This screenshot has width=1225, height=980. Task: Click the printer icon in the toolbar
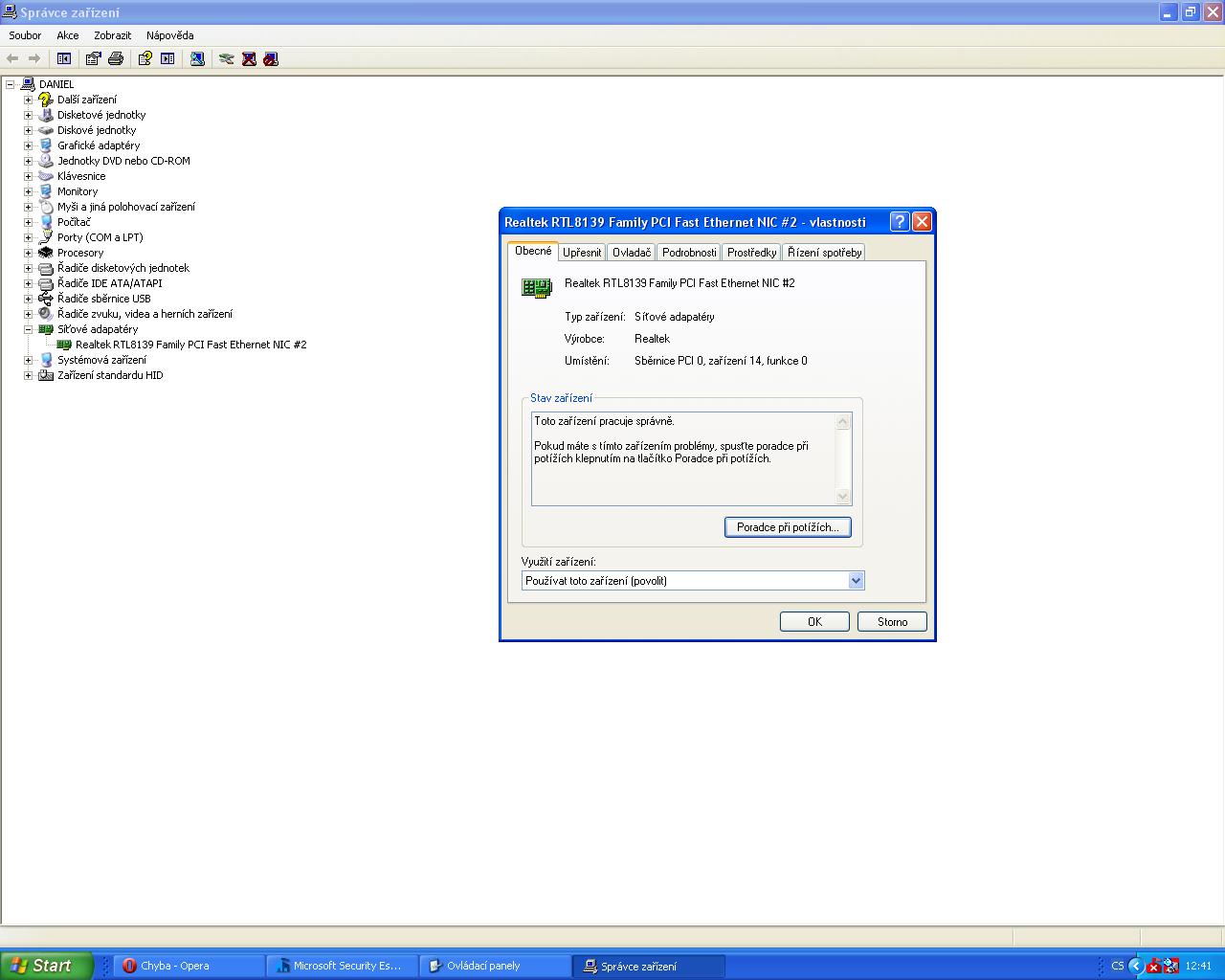pos(116,58)
